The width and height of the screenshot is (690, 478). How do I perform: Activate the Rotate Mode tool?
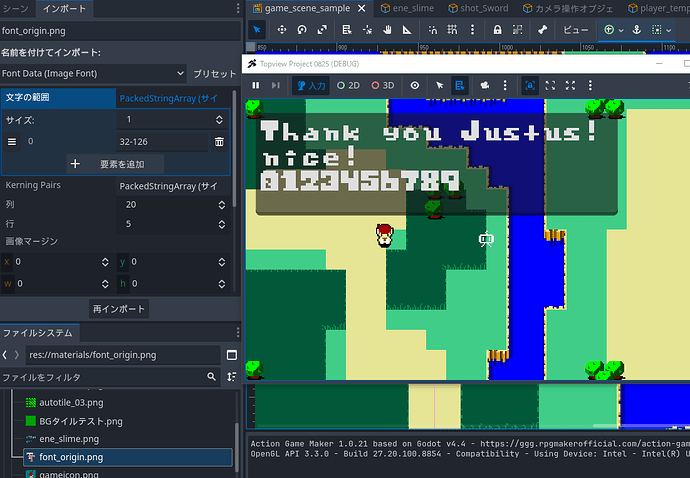click(302, 30)
